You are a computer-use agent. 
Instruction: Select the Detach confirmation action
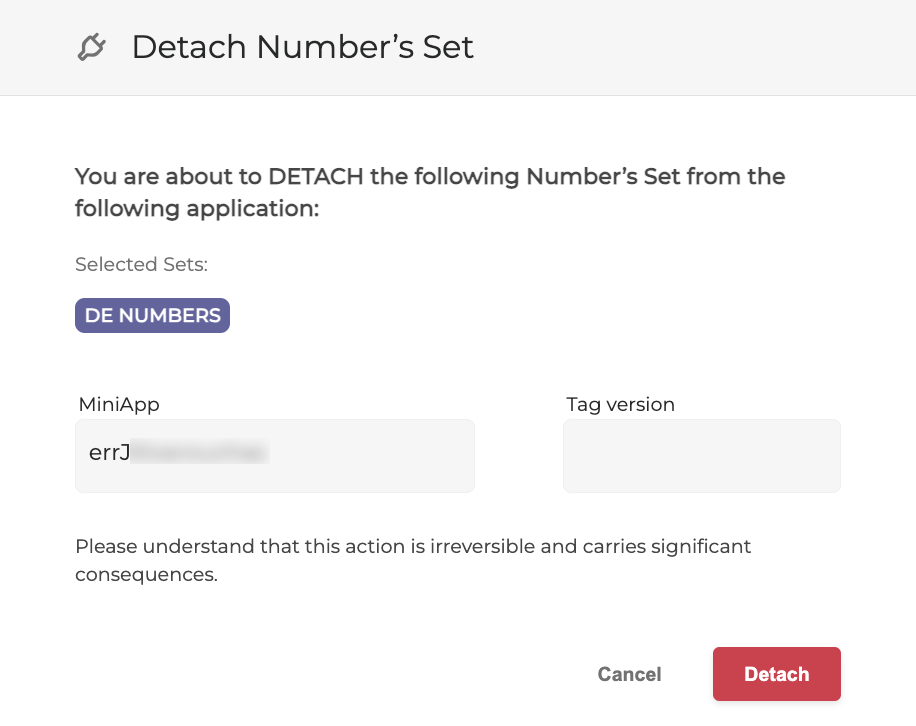coord(777,674)
